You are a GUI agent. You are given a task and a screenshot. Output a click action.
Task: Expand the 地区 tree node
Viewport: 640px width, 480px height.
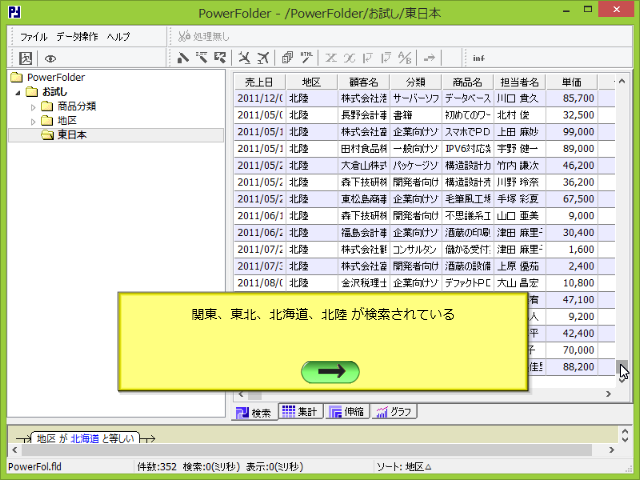click(x=33, y=122)
